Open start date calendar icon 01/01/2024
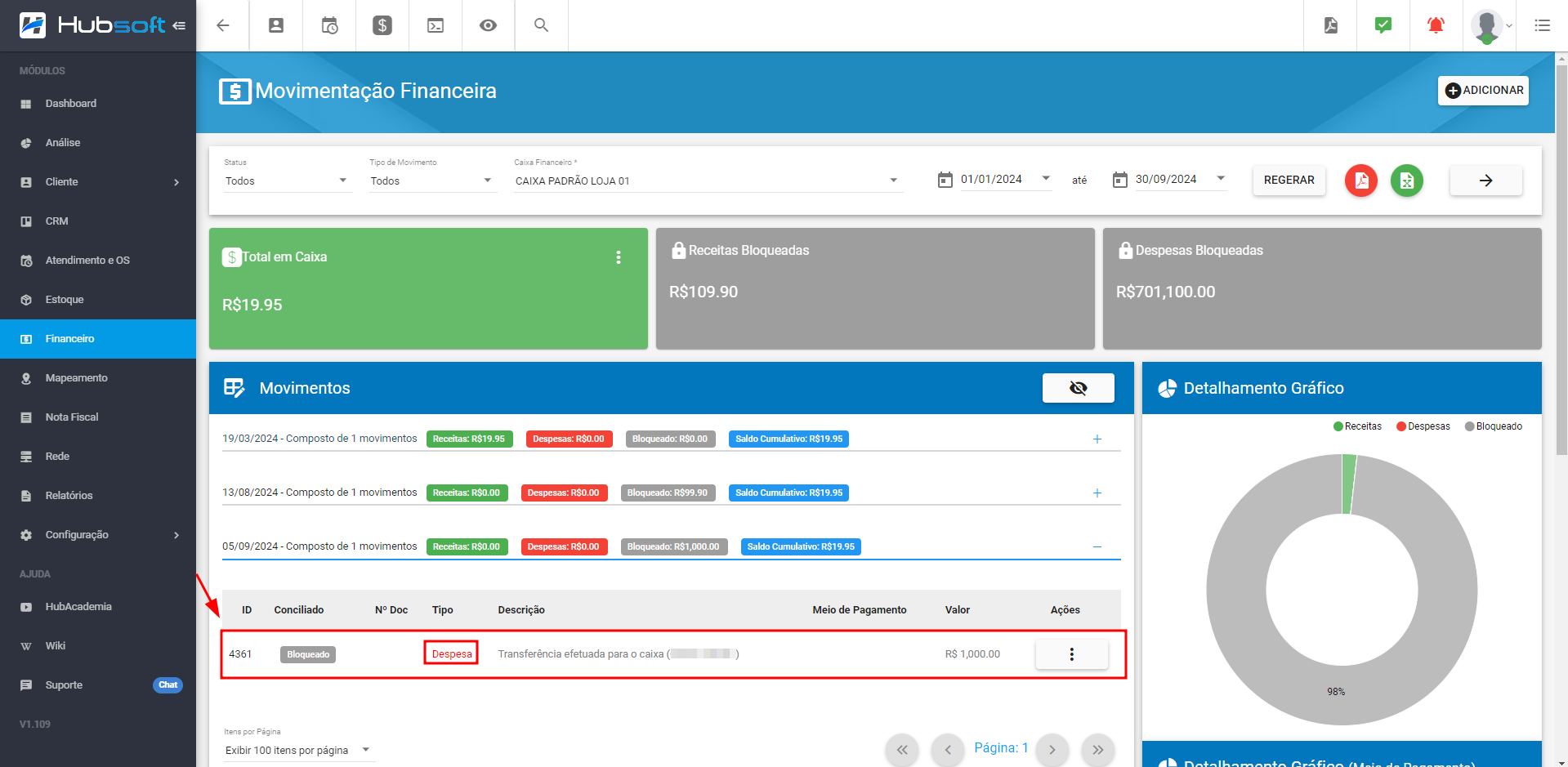The width and height of the screenshot is (1568, 767). (x=945, y=180)
